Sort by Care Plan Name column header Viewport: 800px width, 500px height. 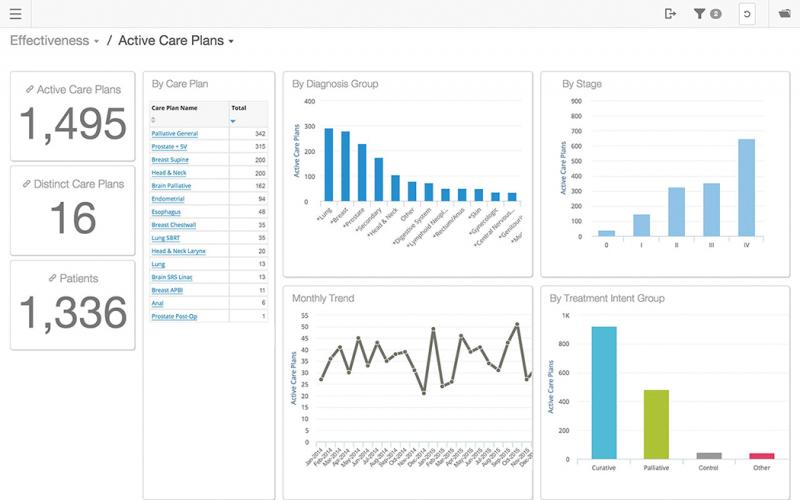pos(174,107)
